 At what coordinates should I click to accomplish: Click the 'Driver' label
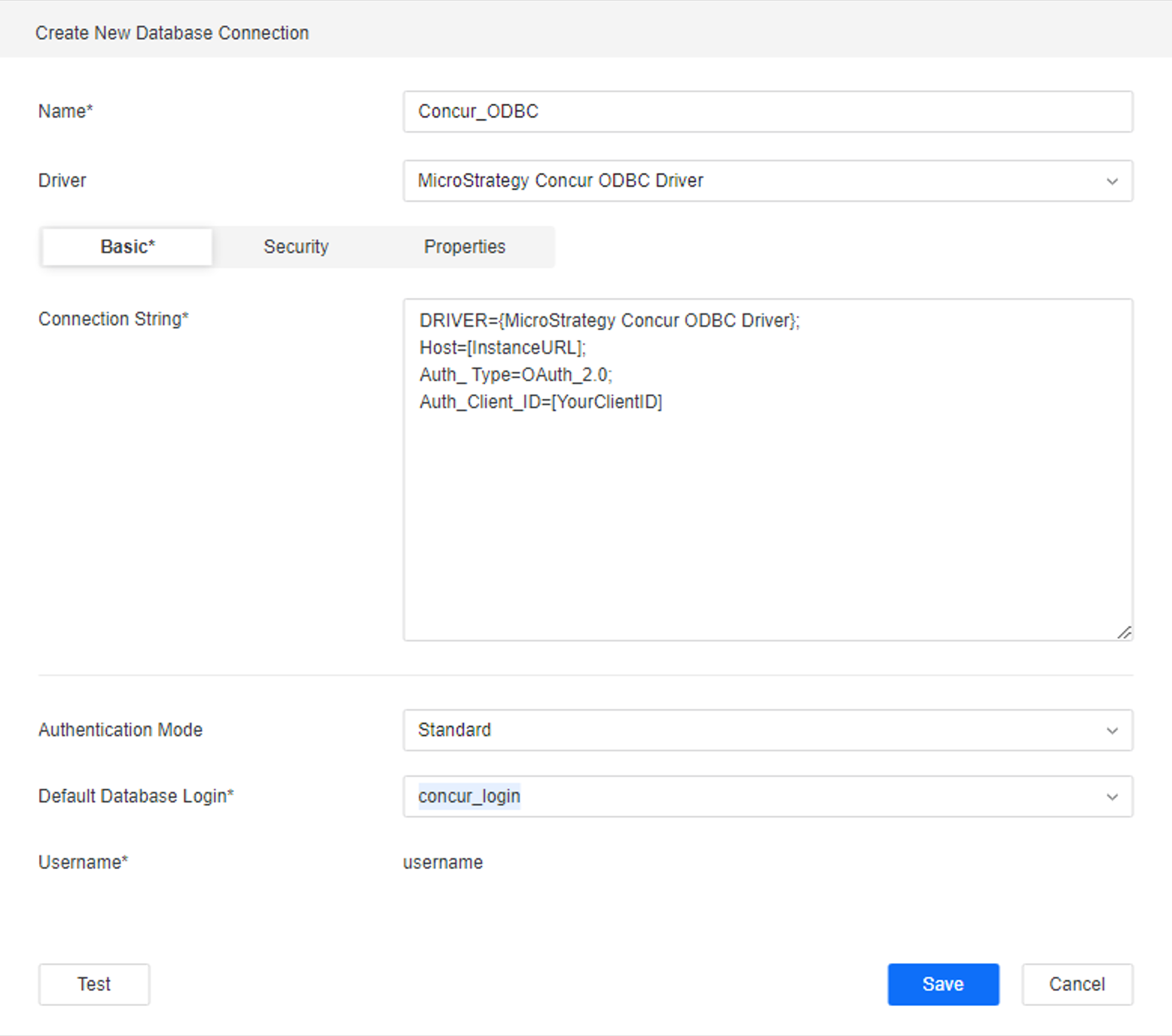point(63,181)
